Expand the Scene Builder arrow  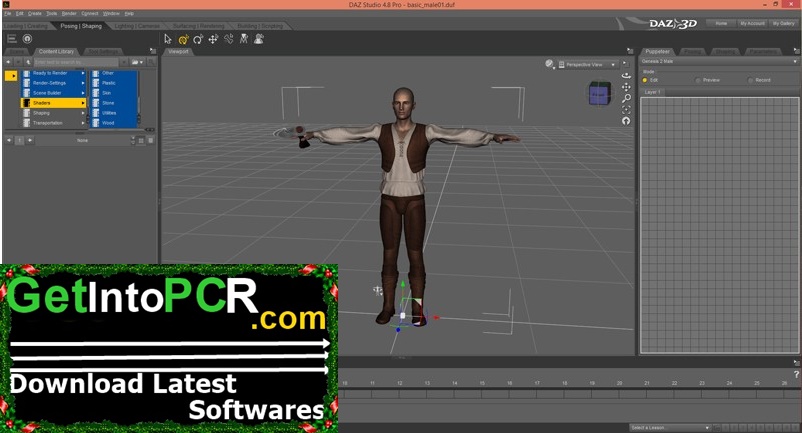83,93
